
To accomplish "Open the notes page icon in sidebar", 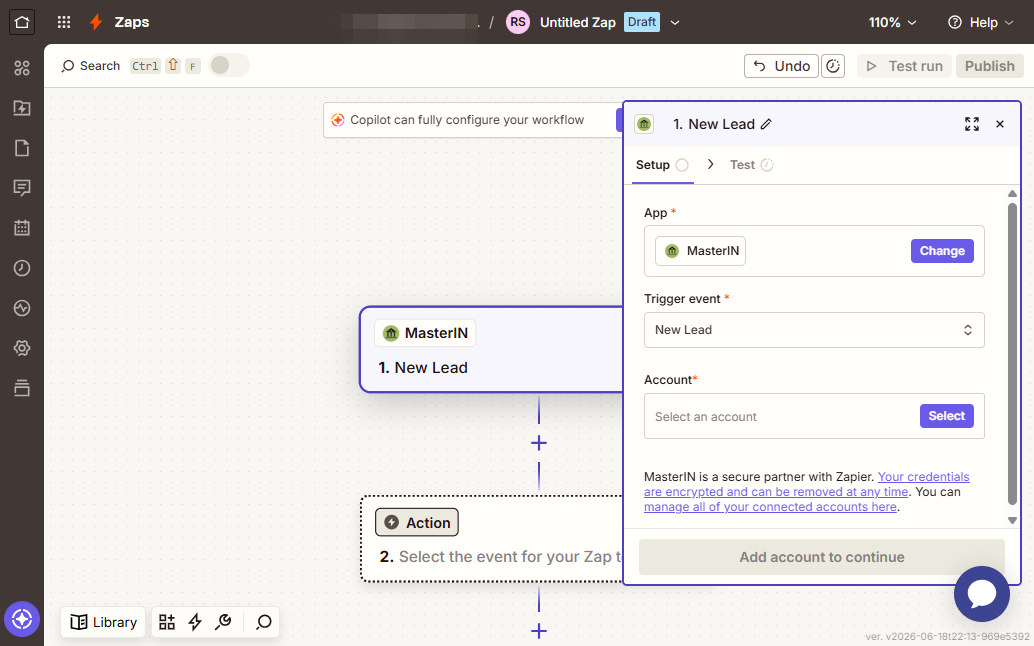I will (x=22, y=148).
